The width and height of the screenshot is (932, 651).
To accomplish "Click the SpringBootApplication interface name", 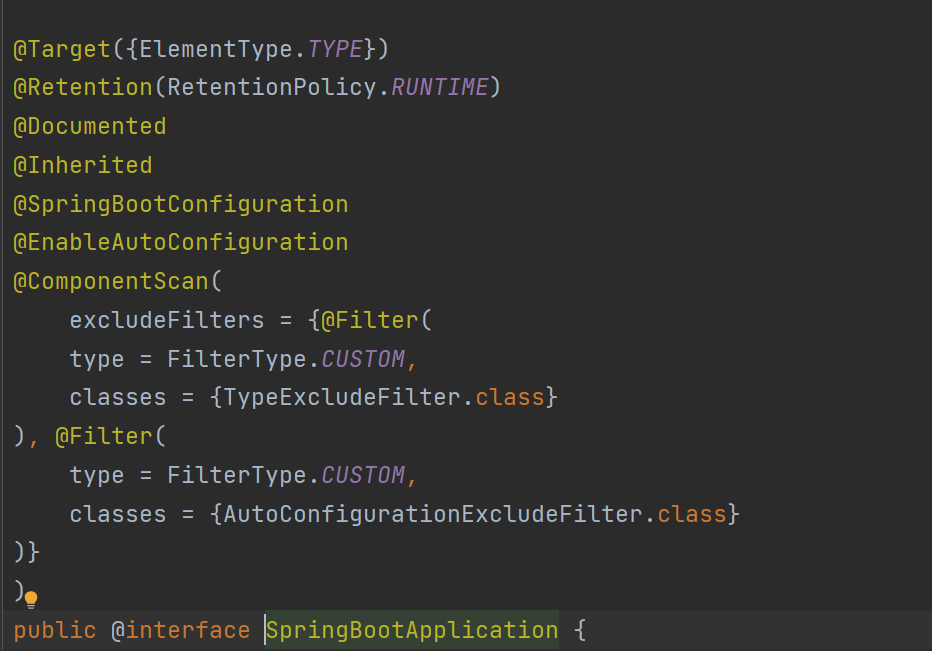I will point(412,630).
